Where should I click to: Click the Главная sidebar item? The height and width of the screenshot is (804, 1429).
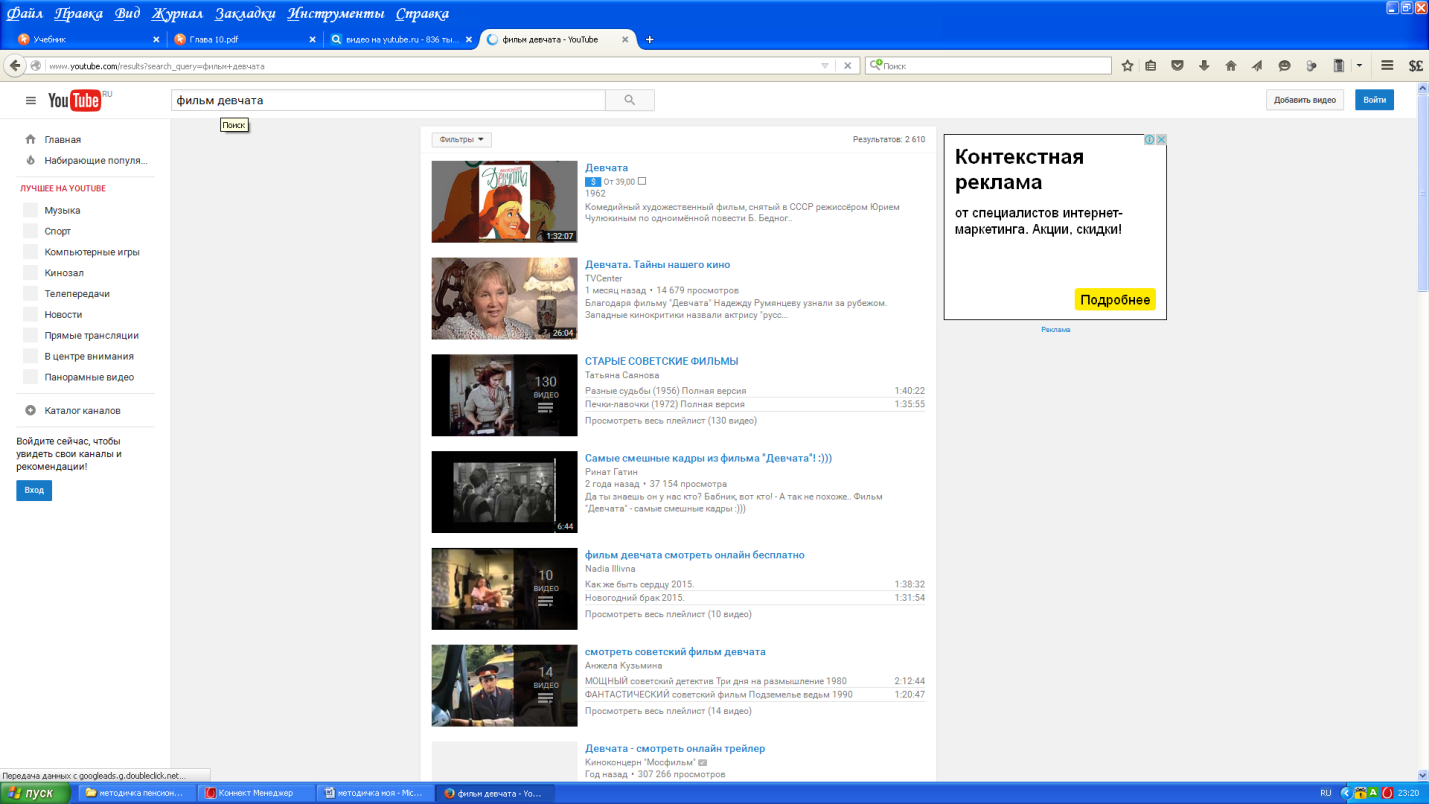(62, 140)
